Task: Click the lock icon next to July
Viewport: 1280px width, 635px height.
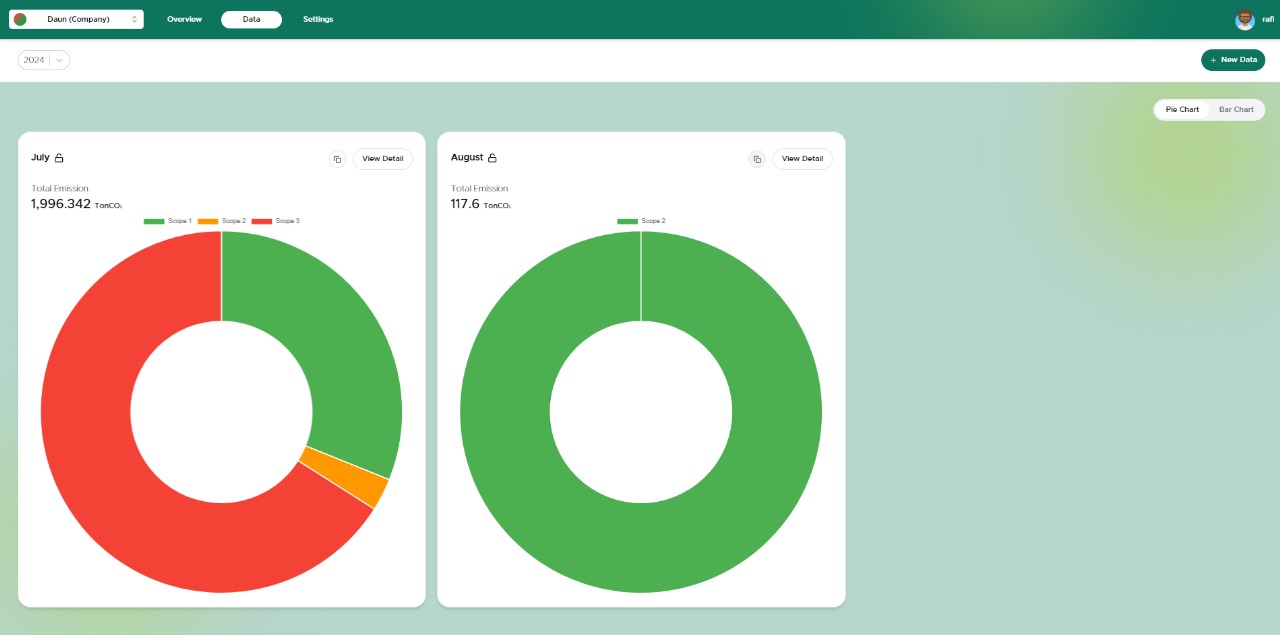Action: (x=59, y=158)
